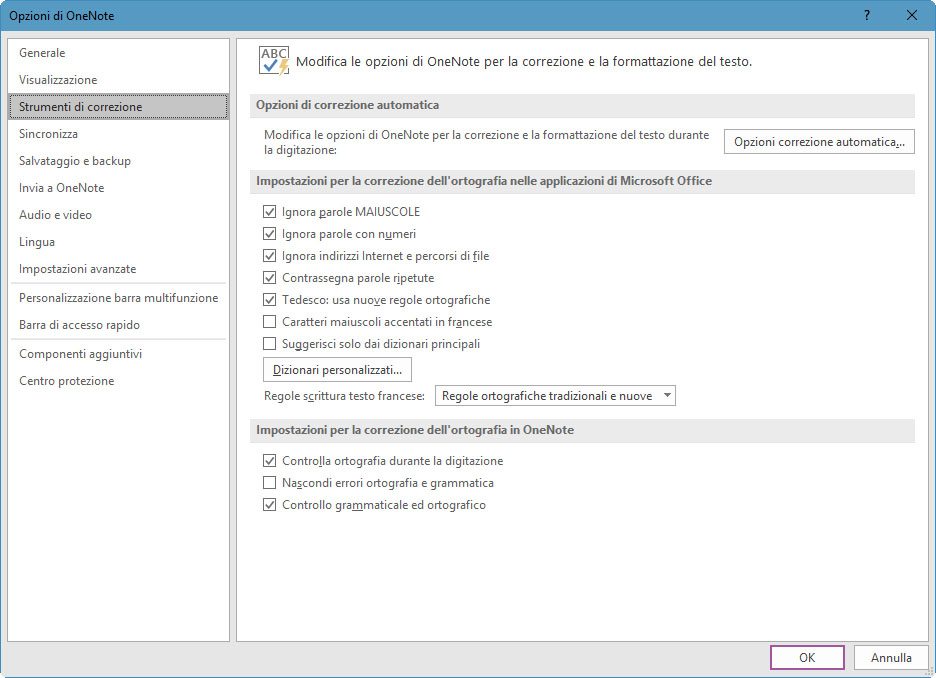The image size is (936, 678).
Task: Select Salvataggio e backup category
Action: point(75,161)
